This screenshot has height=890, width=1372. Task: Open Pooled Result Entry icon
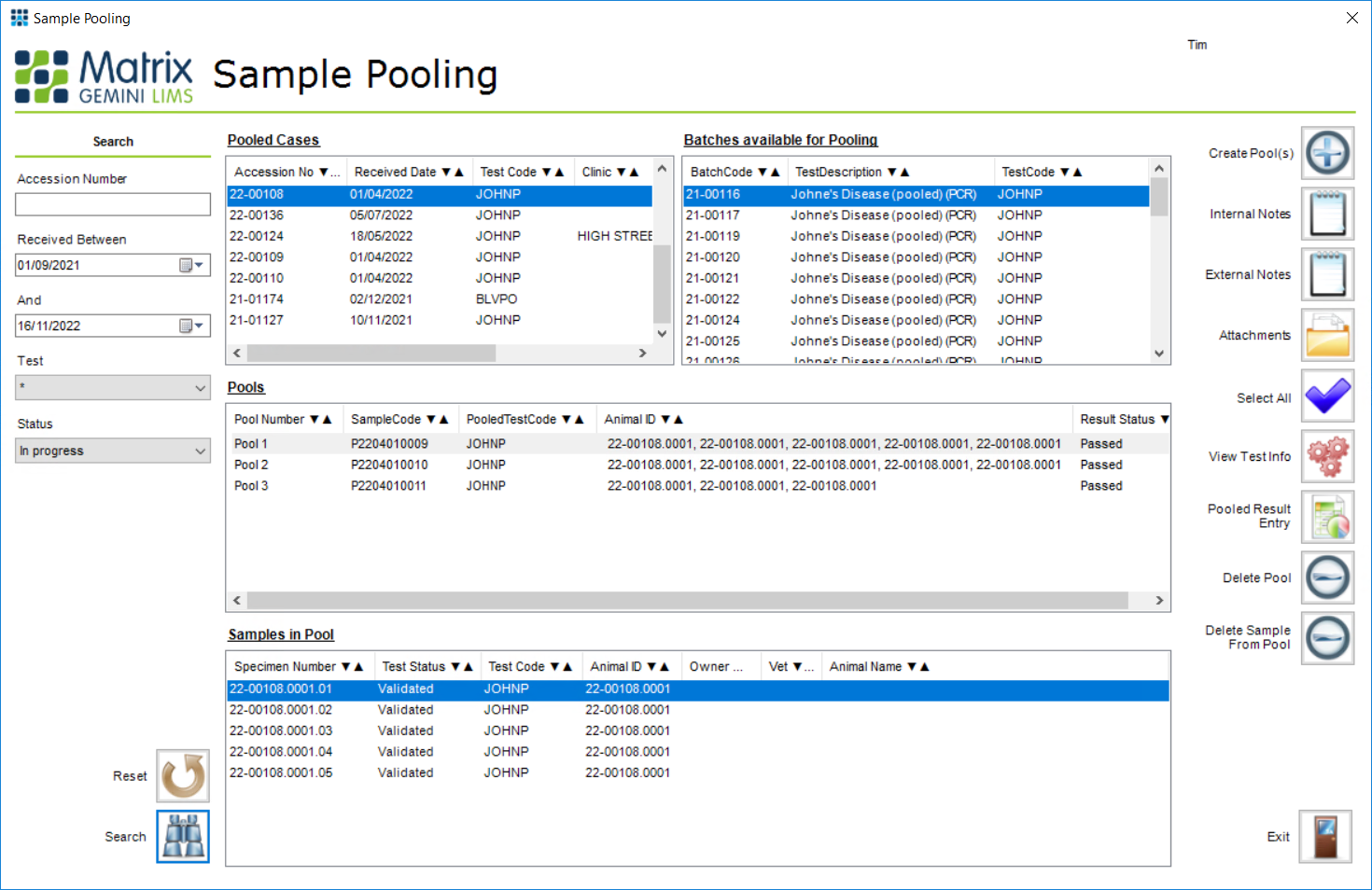(x=1327, y=517)
